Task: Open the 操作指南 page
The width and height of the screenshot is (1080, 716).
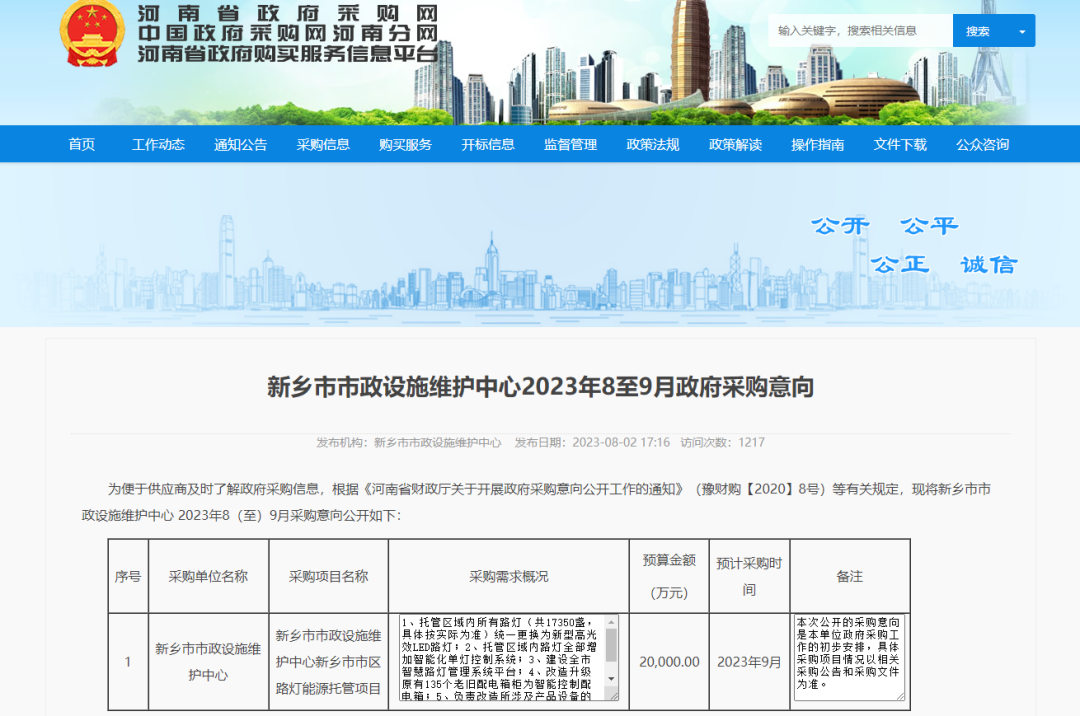Action: pos(818,144)
